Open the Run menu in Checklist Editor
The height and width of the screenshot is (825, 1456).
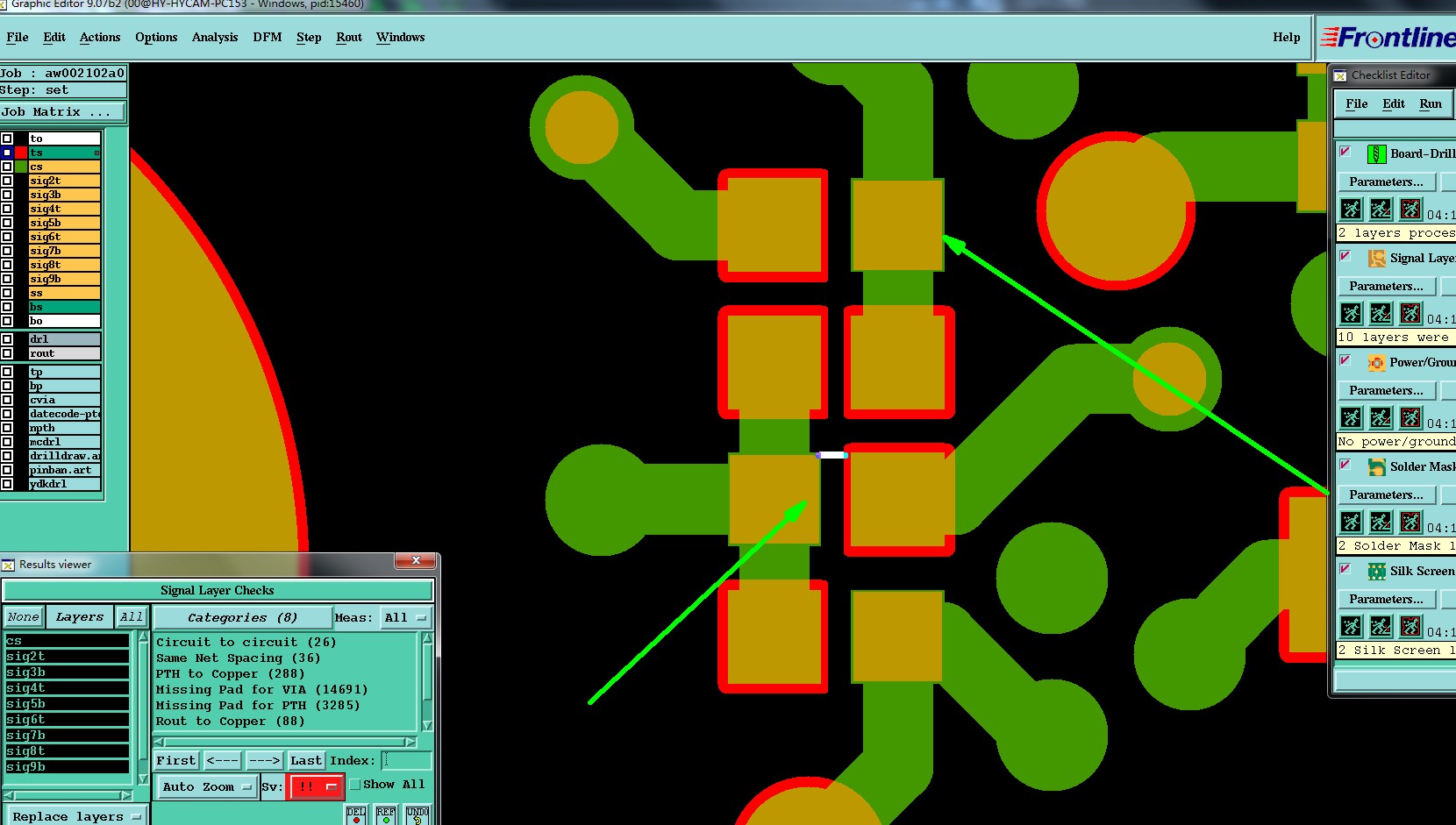(x=1431, y=104)
